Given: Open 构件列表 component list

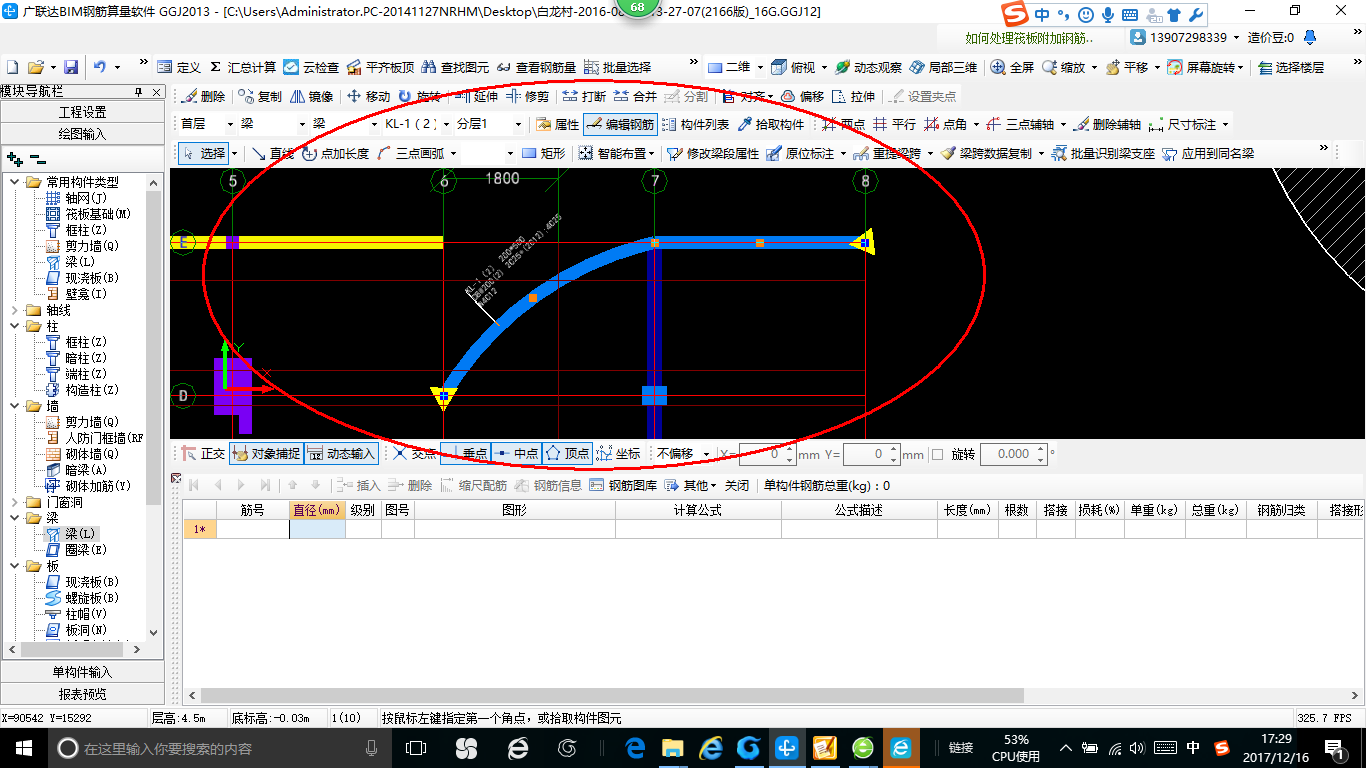Looking at the screenshot, I should coord(696,125).
